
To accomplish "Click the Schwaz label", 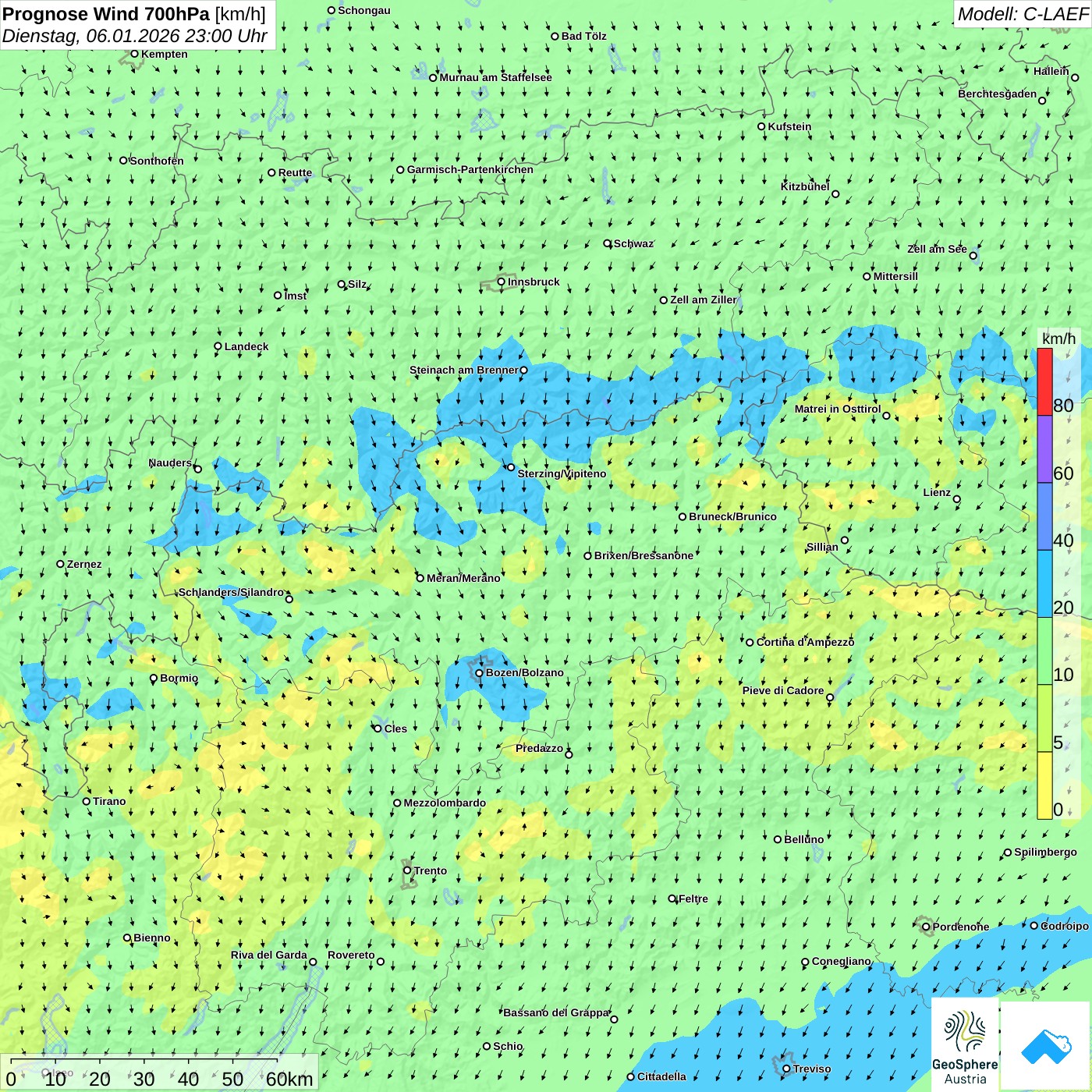I will point(633,243).
